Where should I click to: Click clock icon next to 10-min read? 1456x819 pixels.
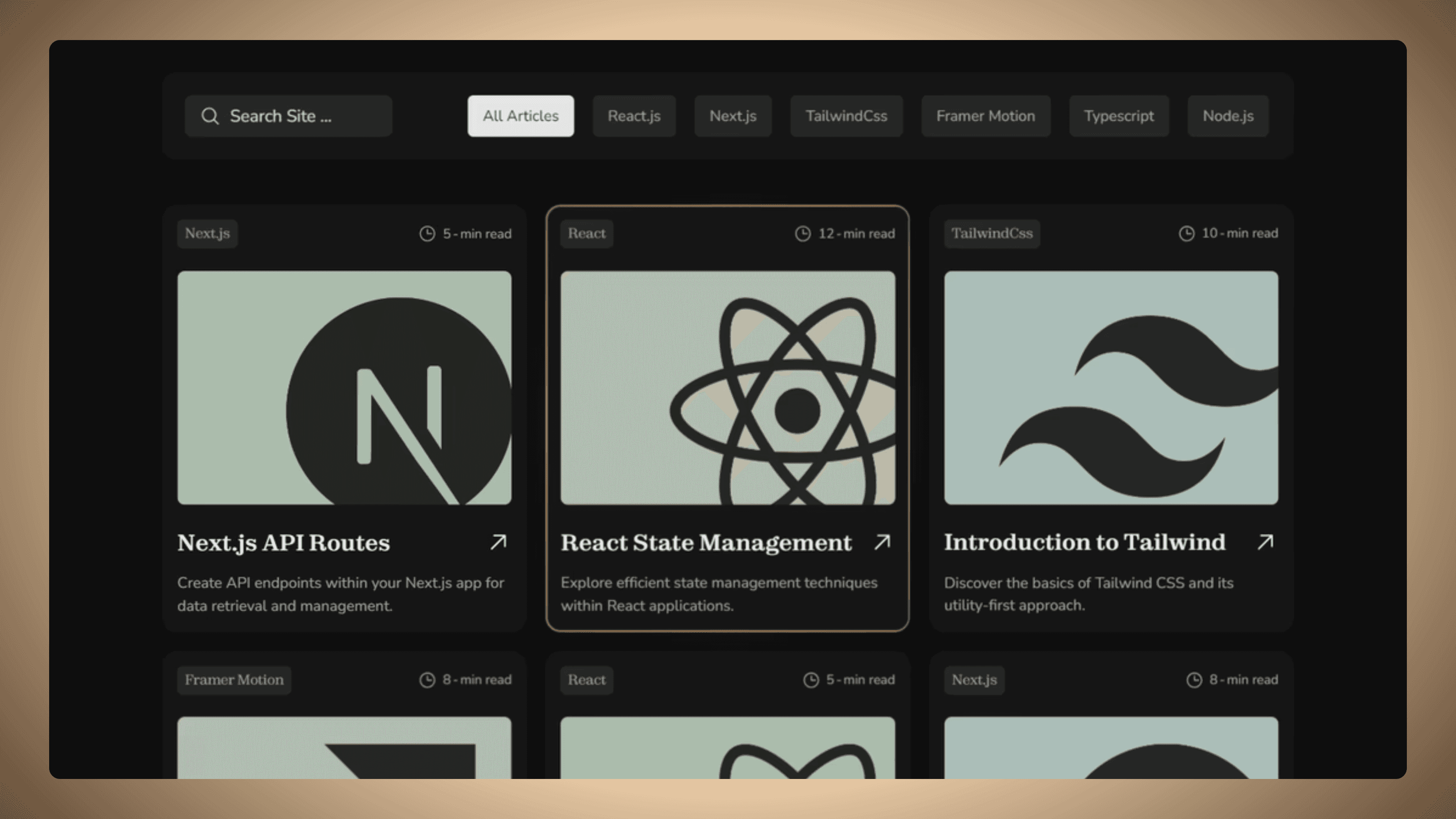1186,233
